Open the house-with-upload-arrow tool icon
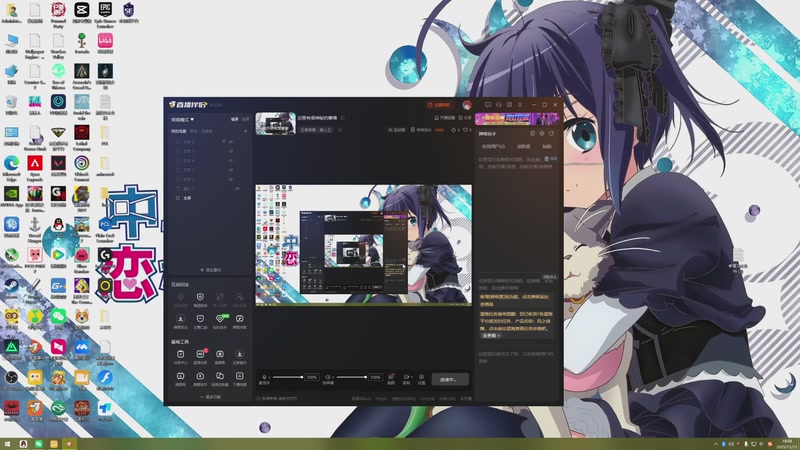The width and height of the screenshot is (800, 450). (200, 376)
